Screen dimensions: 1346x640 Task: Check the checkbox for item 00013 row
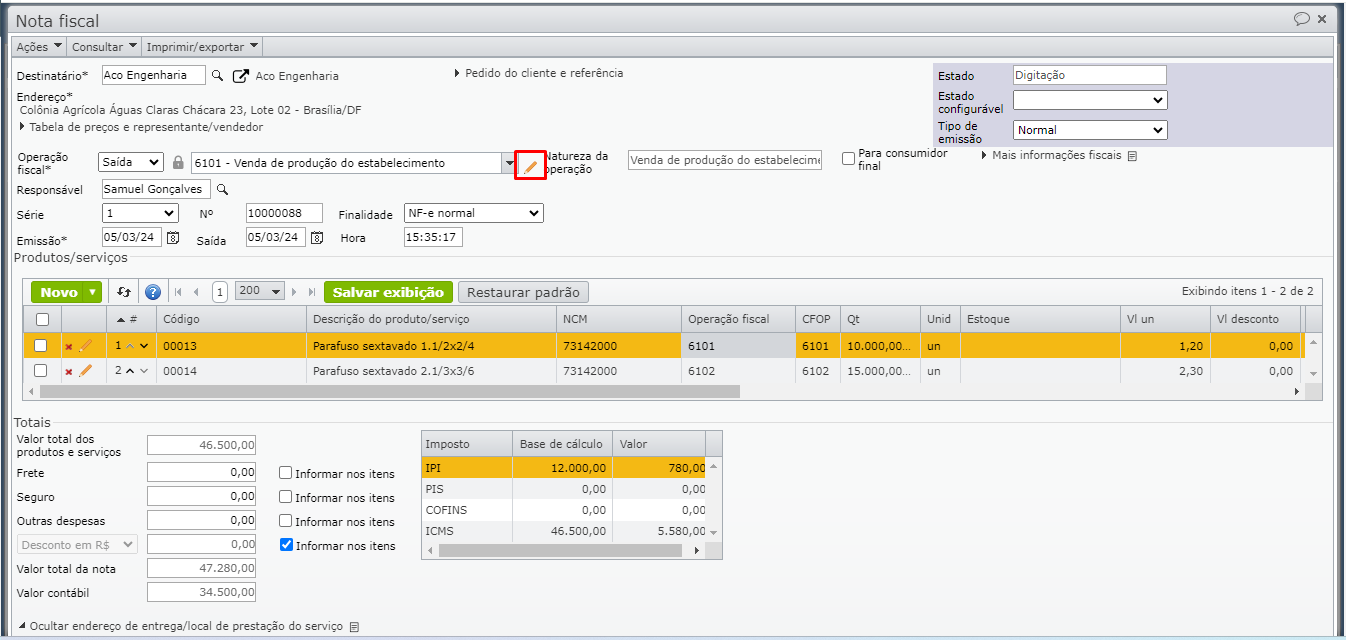click(41, 345)
